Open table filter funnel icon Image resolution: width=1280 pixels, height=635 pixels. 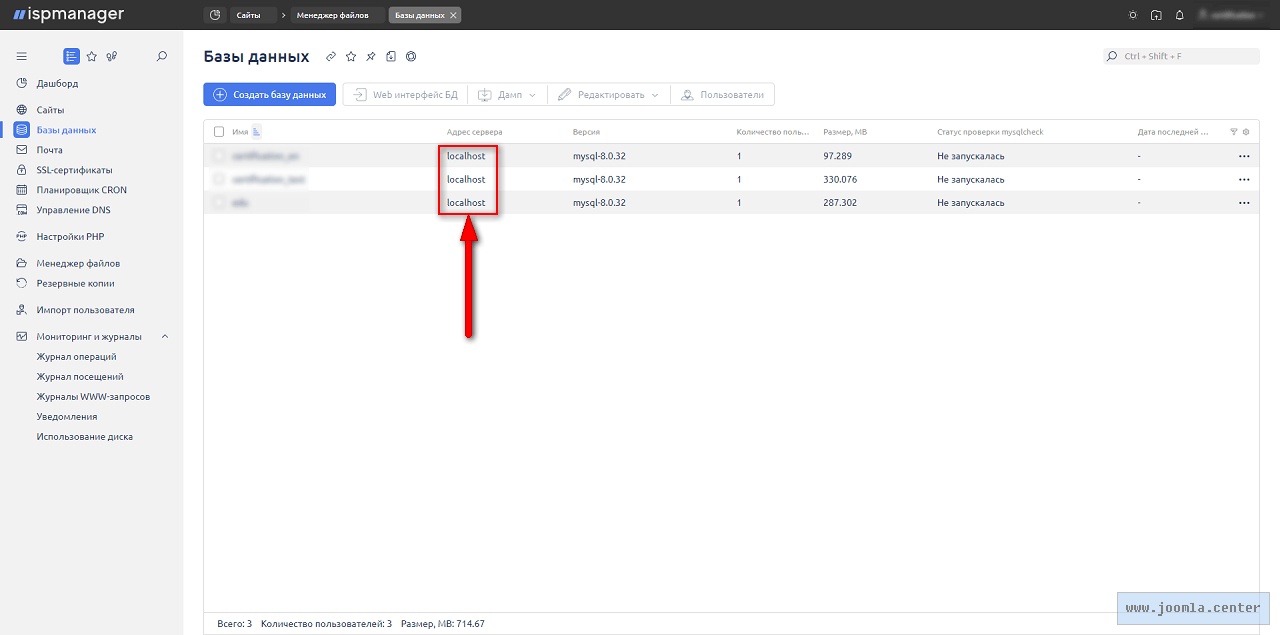click(1233, 131)
